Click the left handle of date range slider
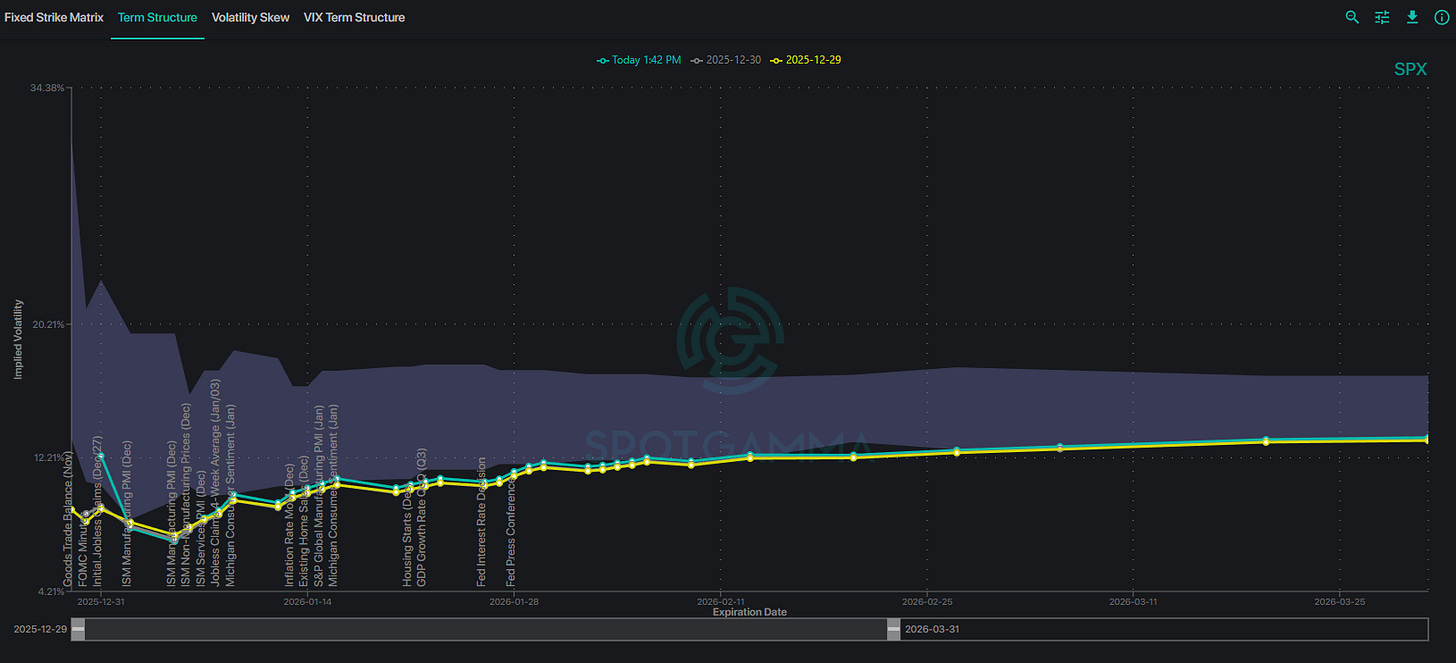 pos(78,630)
